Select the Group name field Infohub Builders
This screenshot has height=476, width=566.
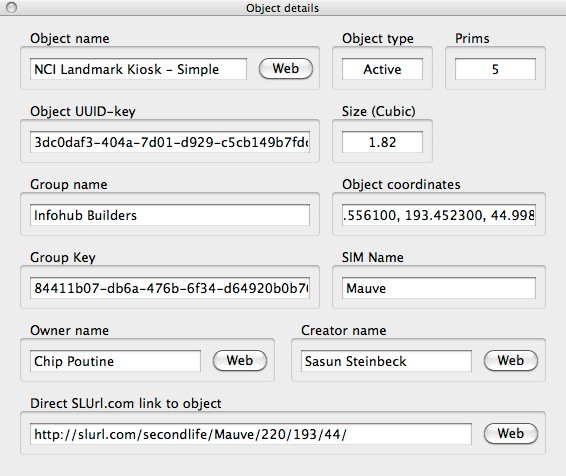[170, 215]
